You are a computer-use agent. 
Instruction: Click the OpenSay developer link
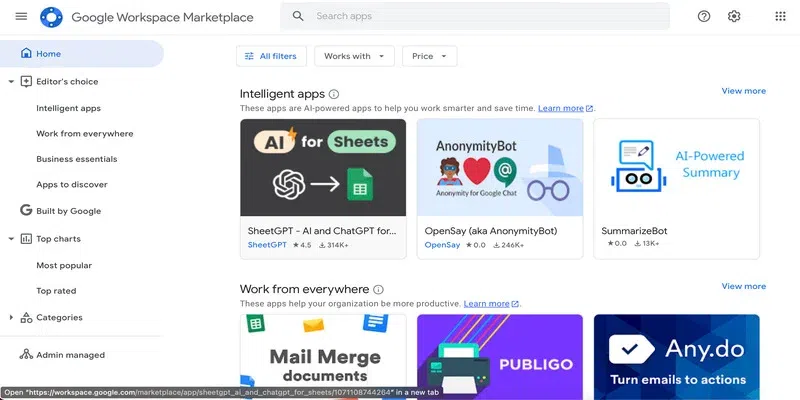point(442,245)
